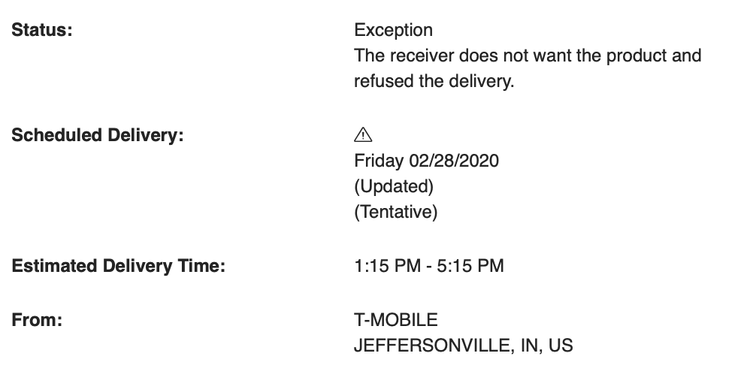The height and width of the screenshot is (383, 750).
Task: Click the refusal message first line
Action: coord(528,56)
